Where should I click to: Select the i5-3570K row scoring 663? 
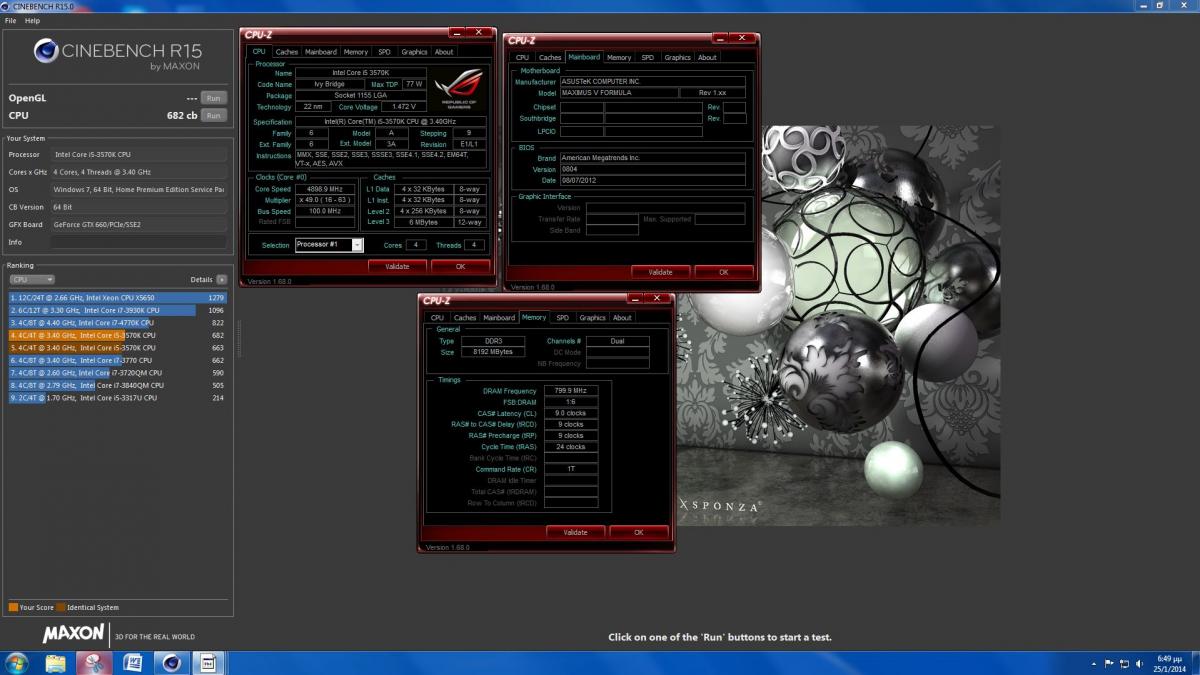[117, 348]
